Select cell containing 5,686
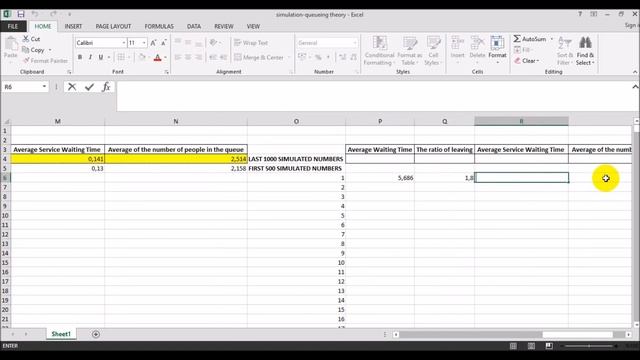The height and width of the screenshot is (360, 640). (380, 178)
